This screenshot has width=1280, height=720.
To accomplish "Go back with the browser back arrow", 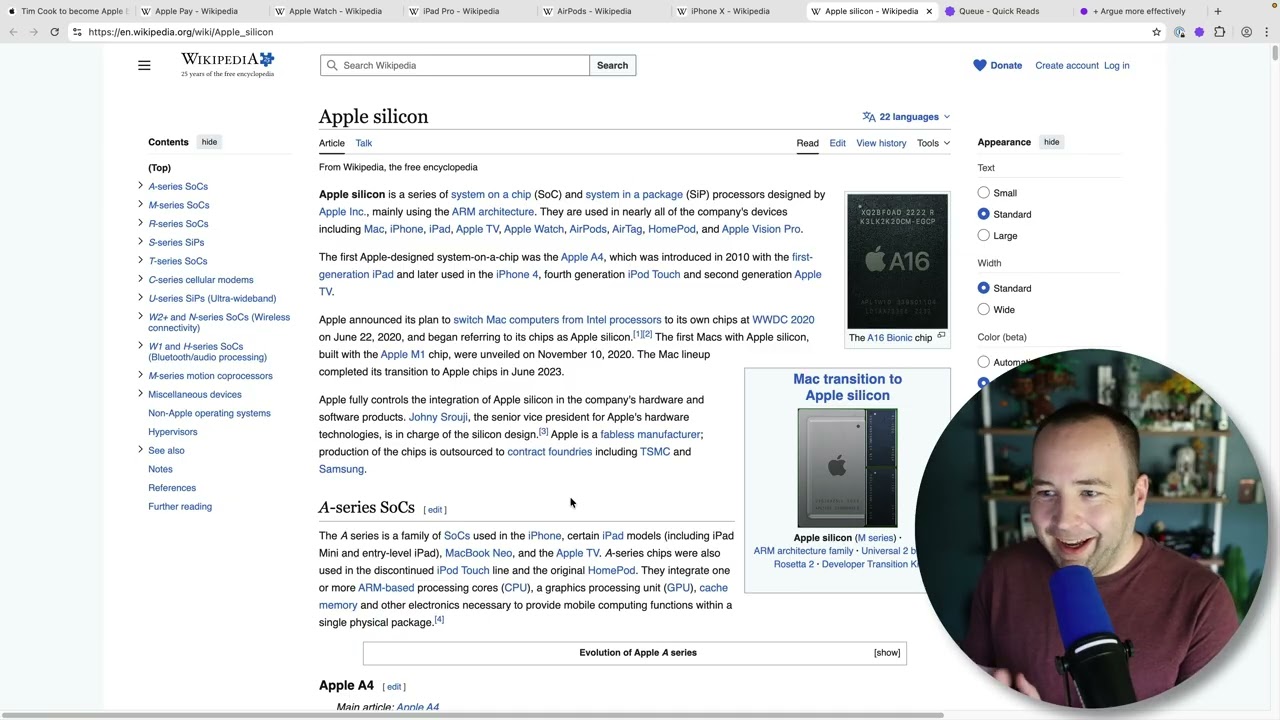I will pos(13,32).
